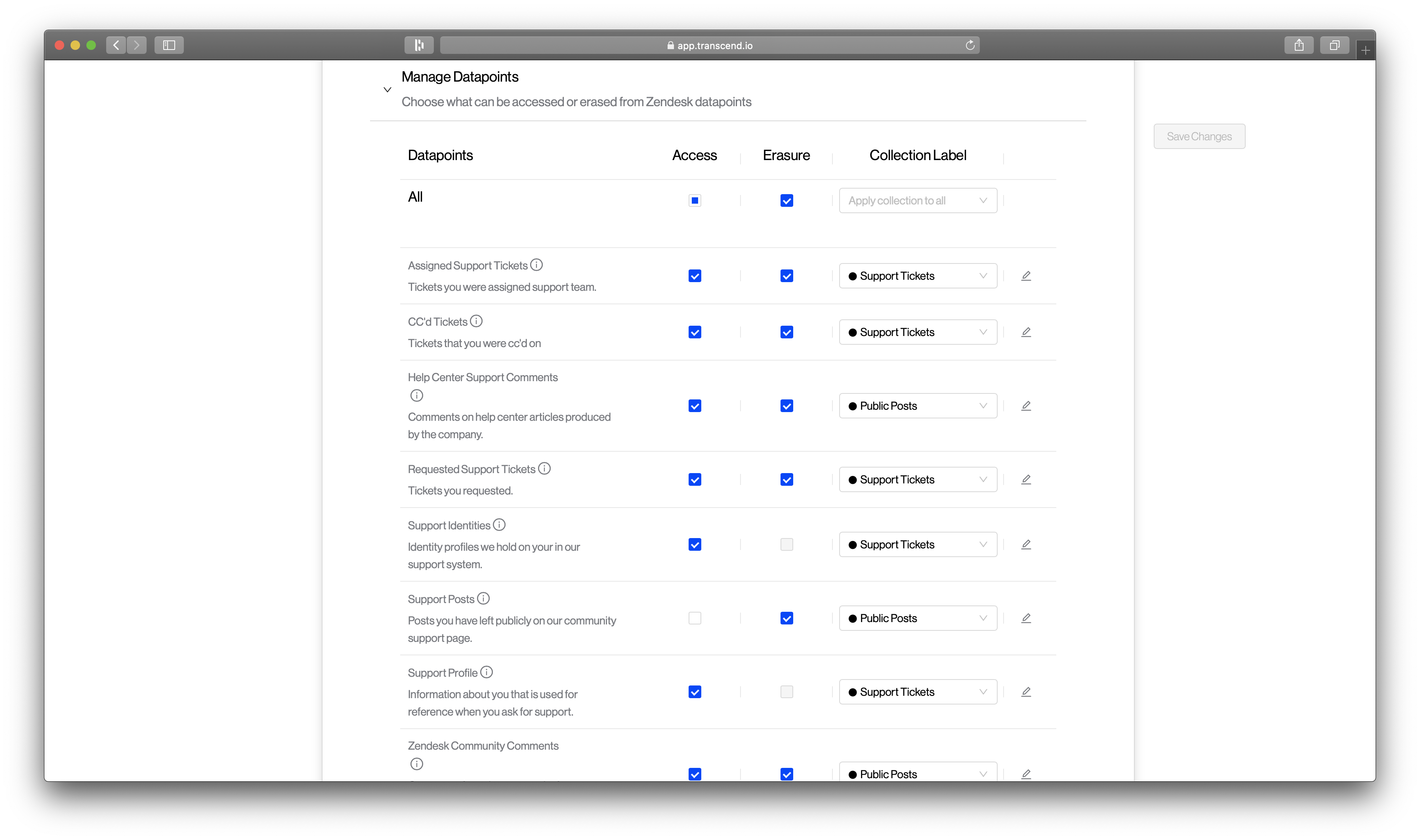Open collection dropdown for Zendesk Community Comments

(918, 772)
